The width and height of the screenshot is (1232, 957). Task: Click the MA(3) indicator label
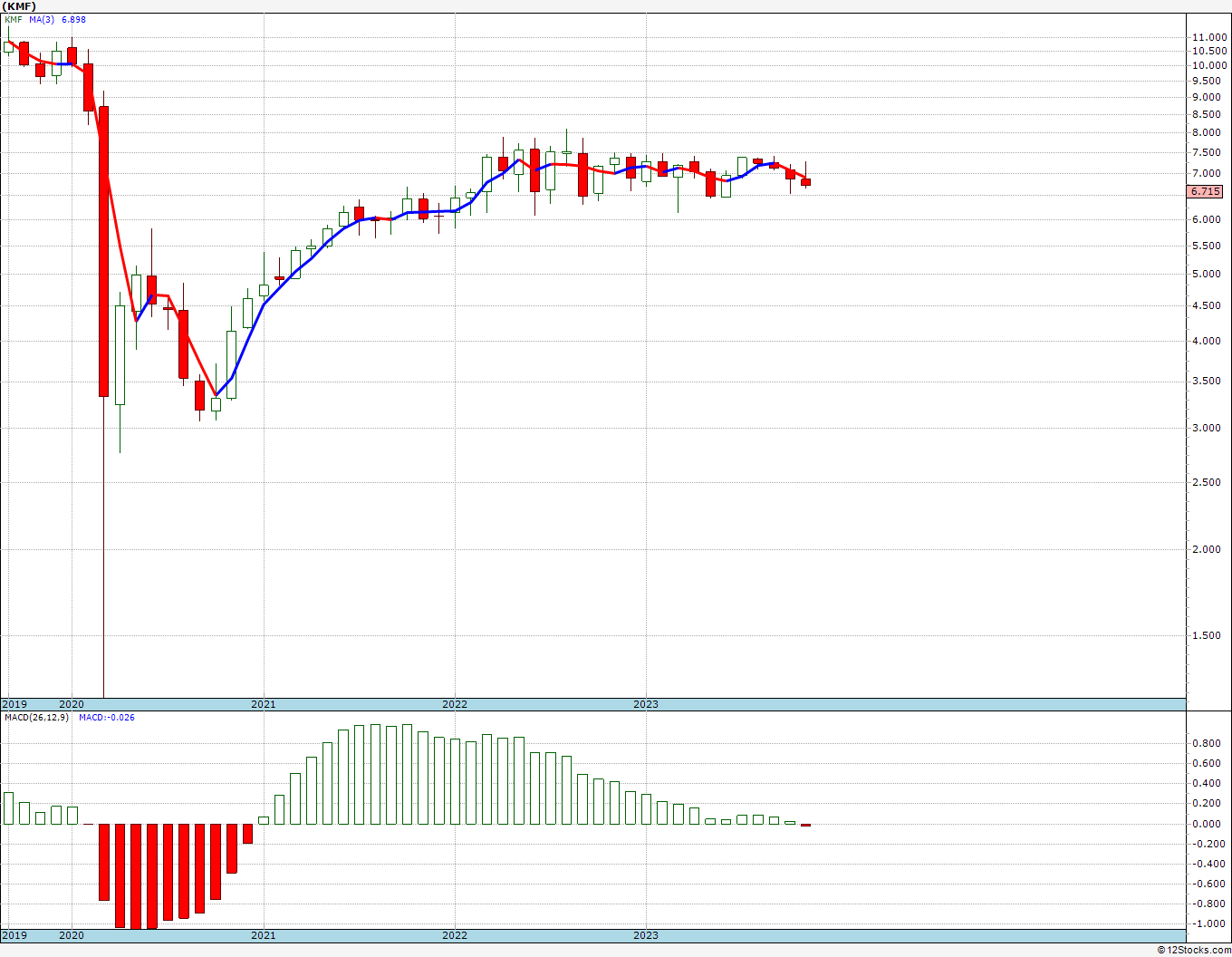(x=42, y=19)
